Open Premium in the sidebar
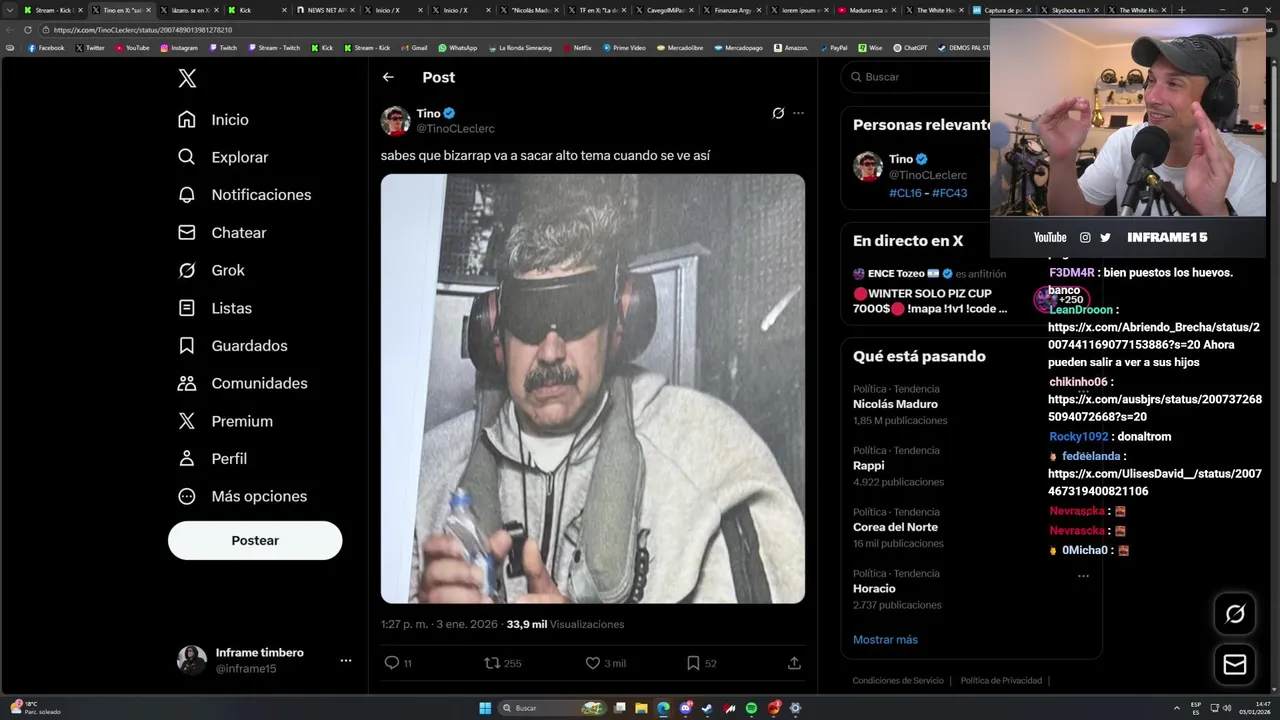The width and height of the screenshot is (1280, 720). [225, 421]
